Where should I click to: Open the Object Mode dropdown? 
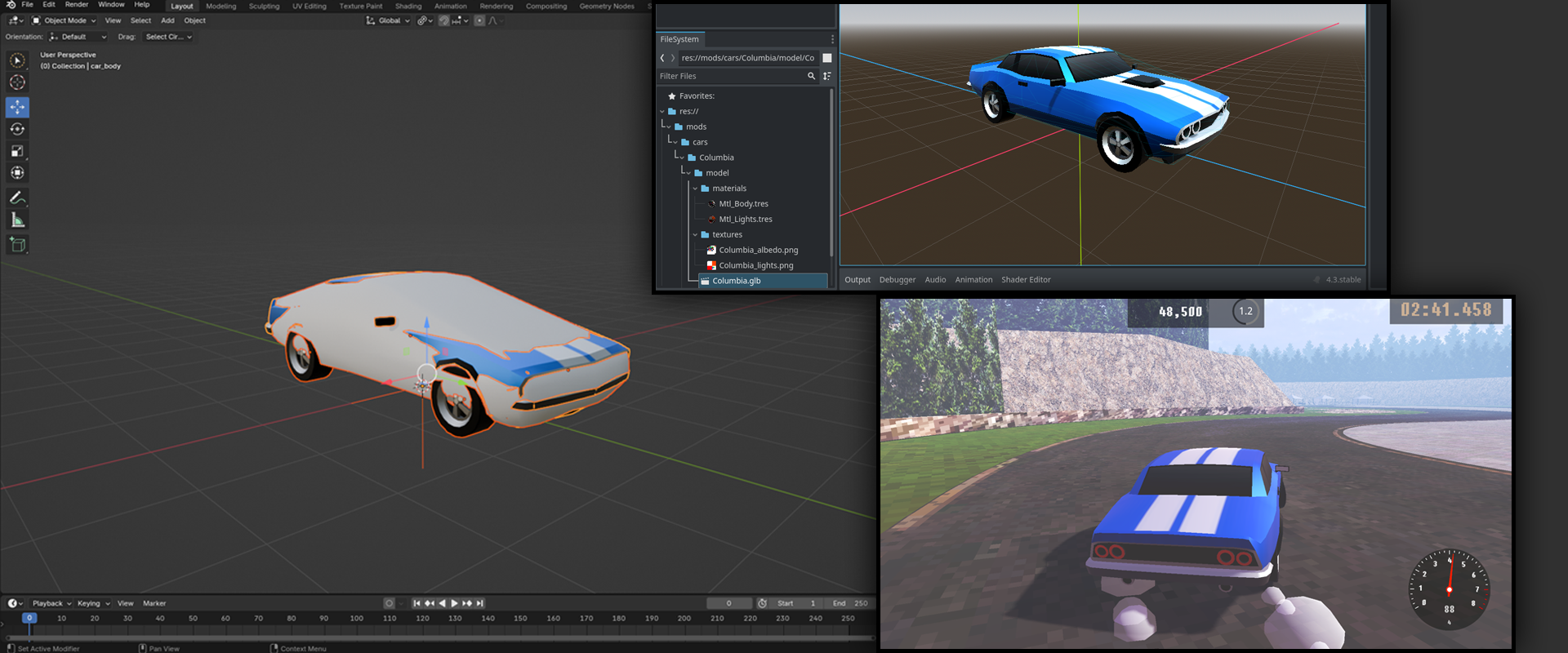(64, 20)
